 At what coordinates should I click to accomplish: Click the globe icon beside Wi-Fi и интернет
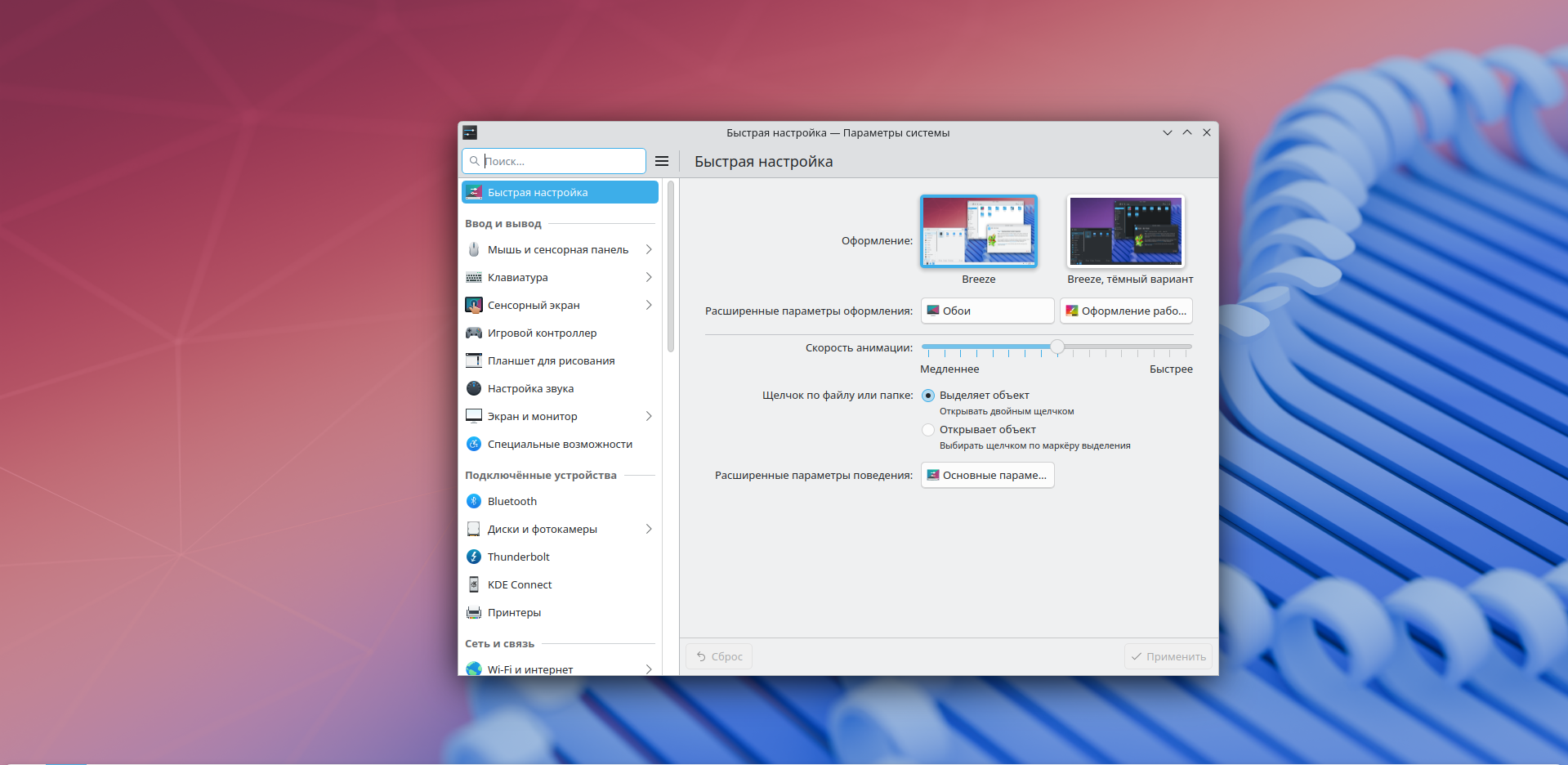474,669
